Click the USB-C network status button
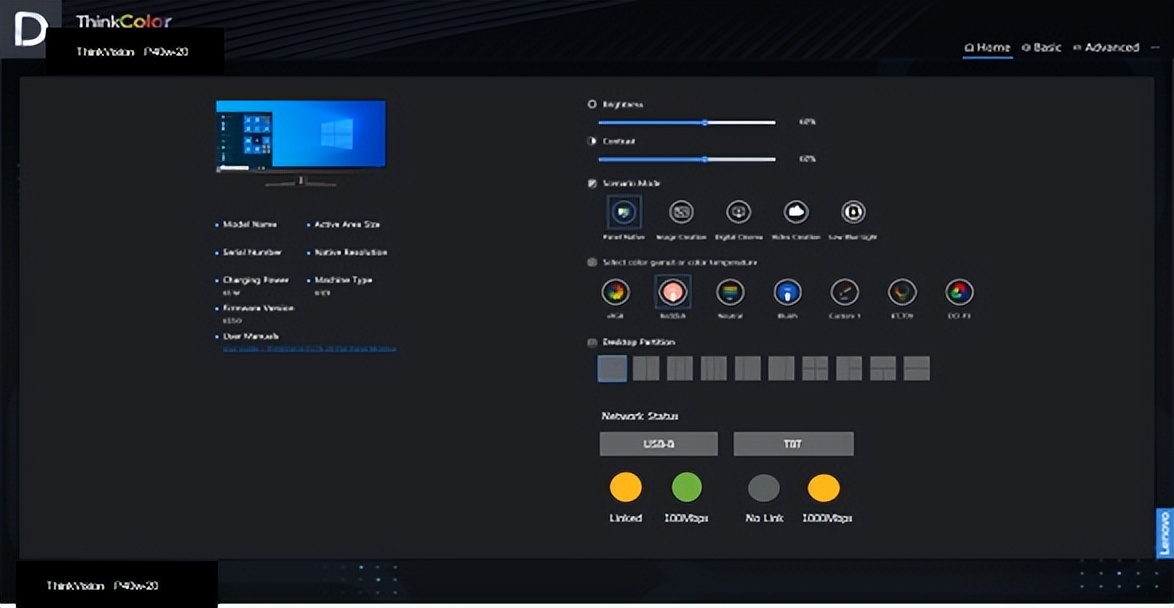 click(658, 443)
